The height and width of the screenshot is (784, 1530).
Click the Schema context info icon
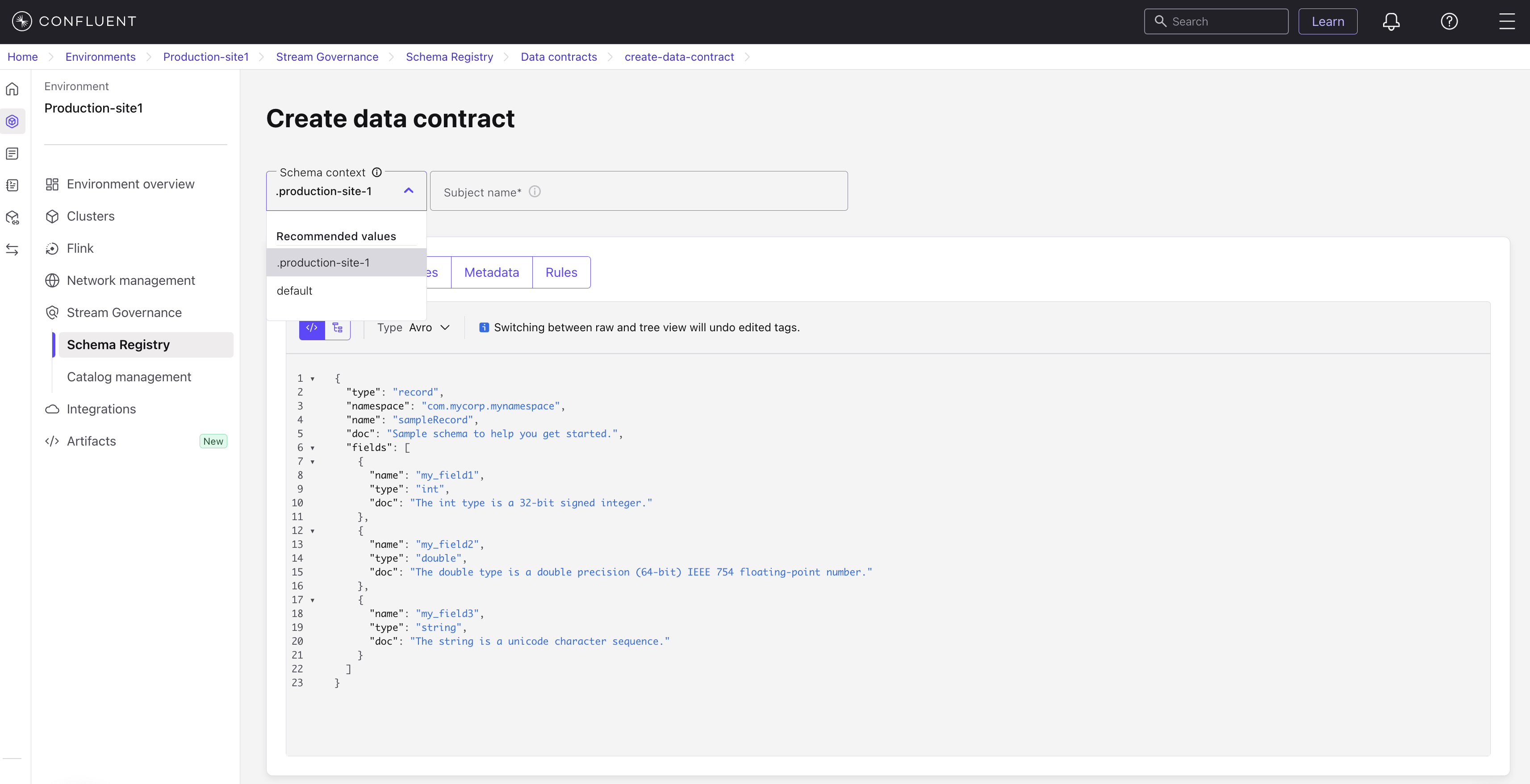pos(376,172)
